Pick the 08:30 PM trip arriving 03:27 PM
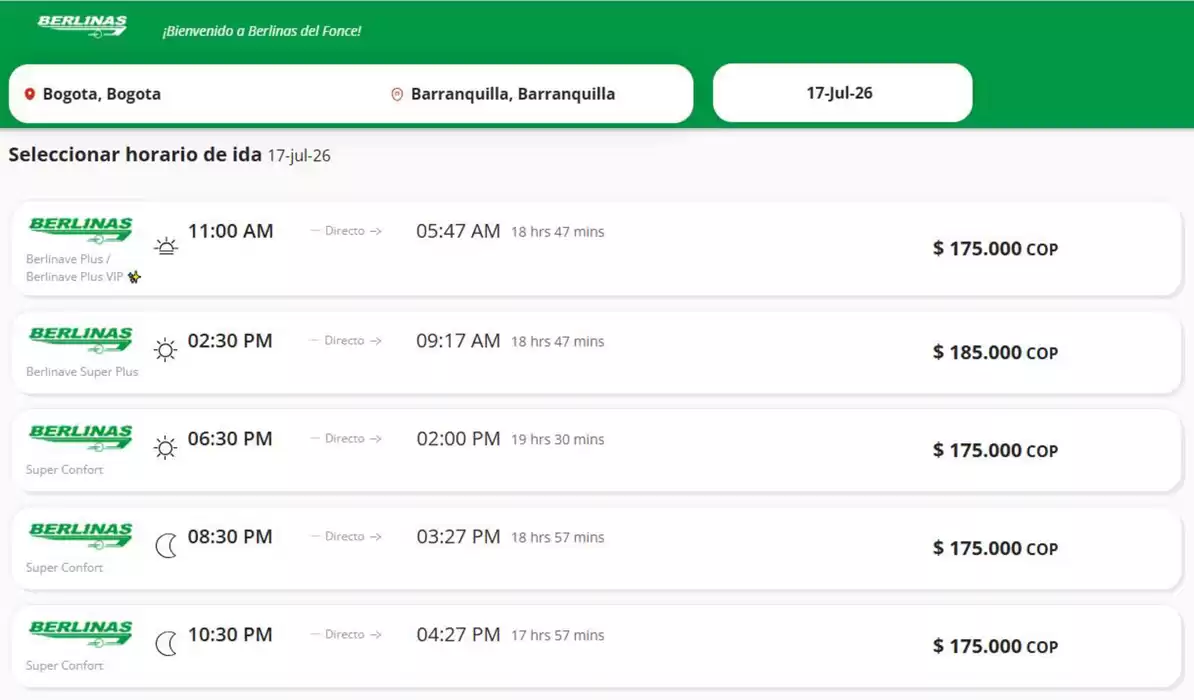The height and width of the screenshot is (700, 1194). coord(596,548)
